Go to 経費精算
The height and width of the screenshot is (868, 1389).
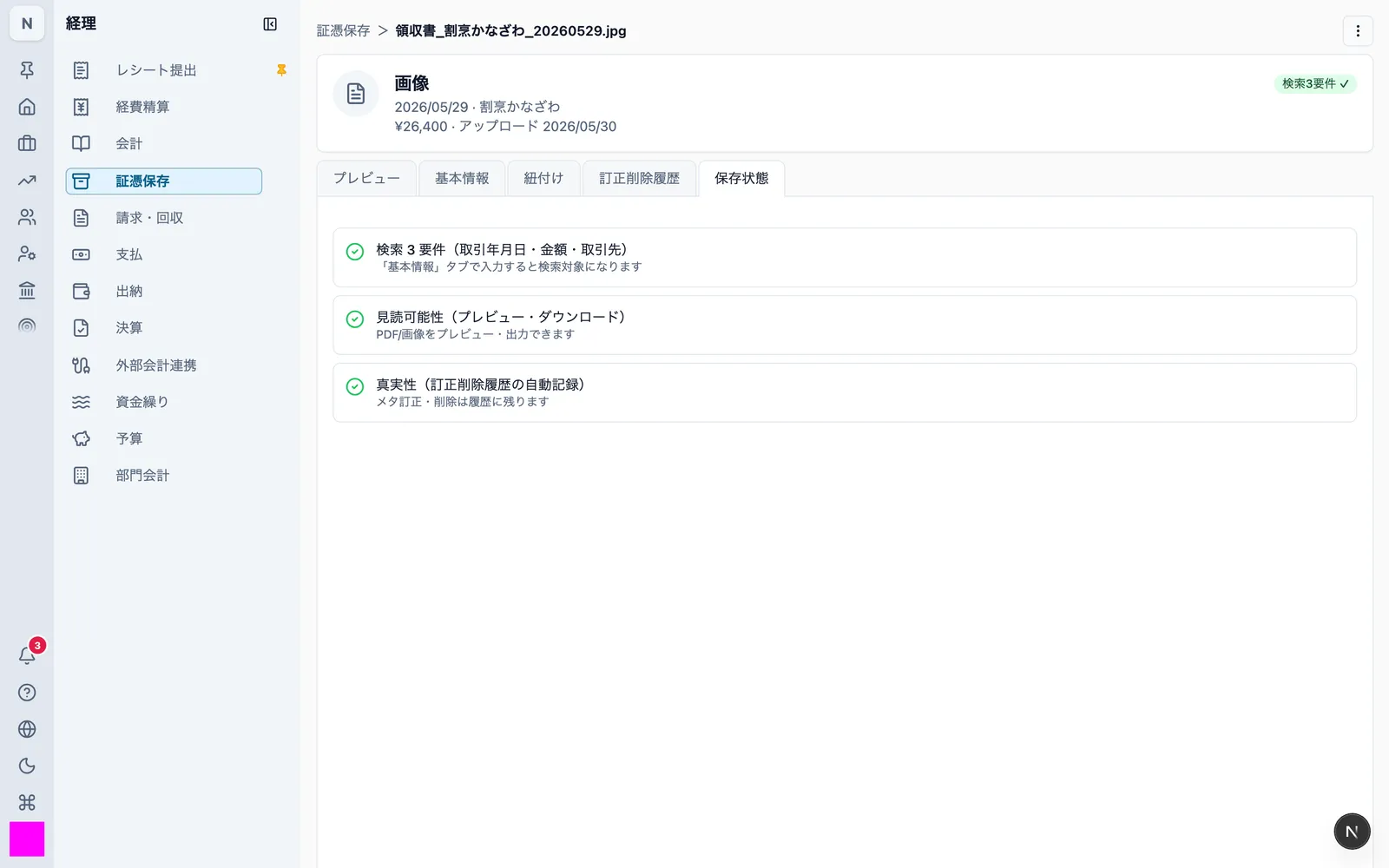(164, 107)
